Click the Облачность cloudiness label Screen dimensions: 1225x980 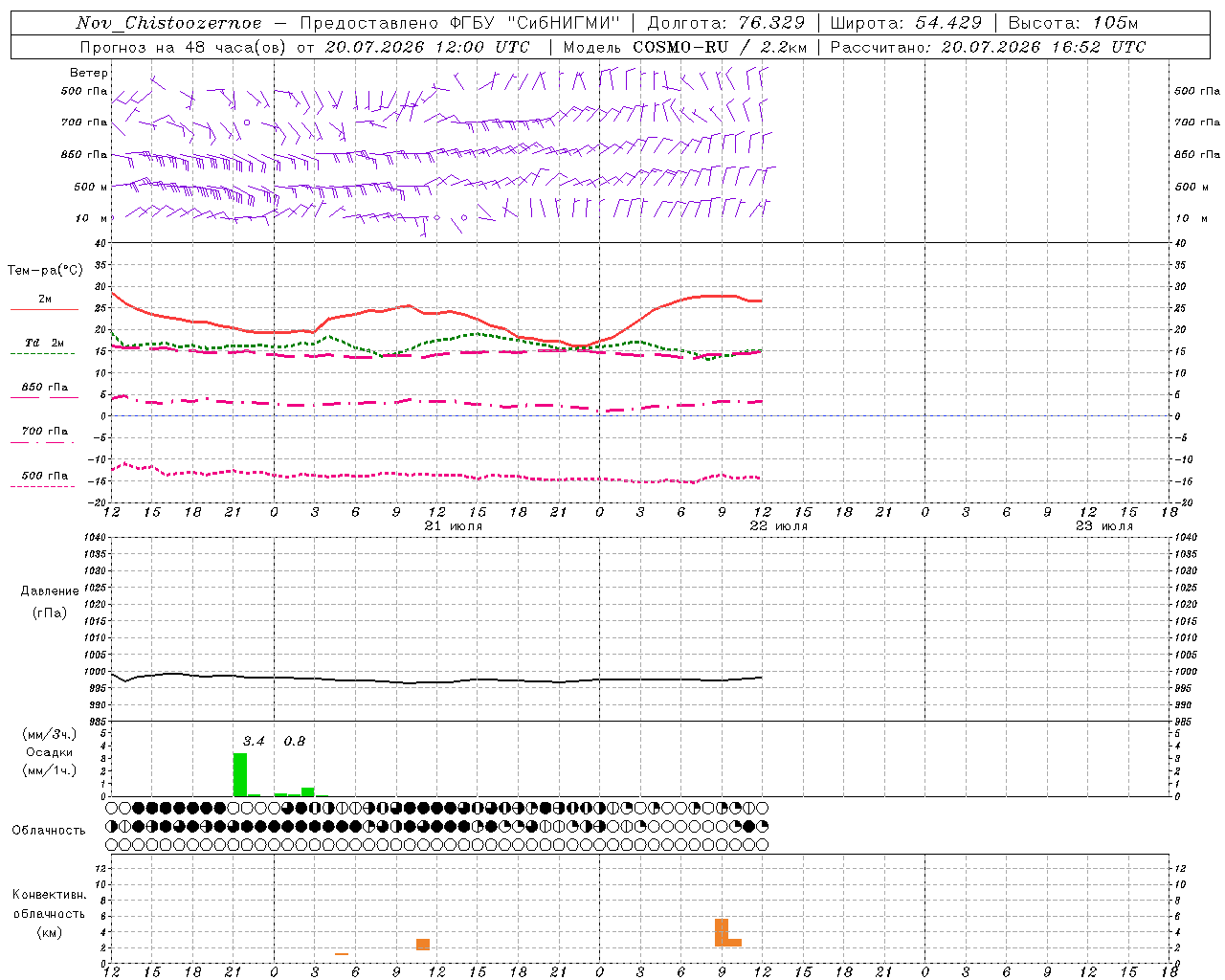(x=49, y=831)
